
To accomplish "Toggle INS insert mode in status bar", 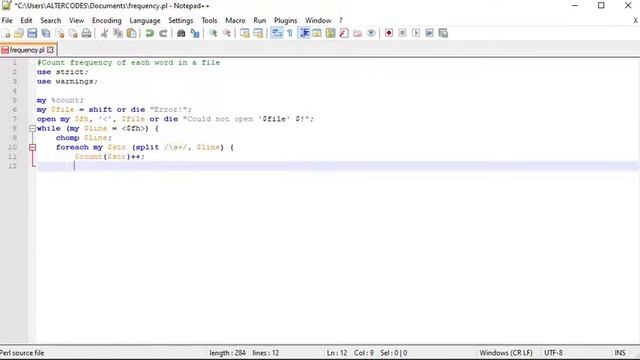I will [x=620, y=353].
